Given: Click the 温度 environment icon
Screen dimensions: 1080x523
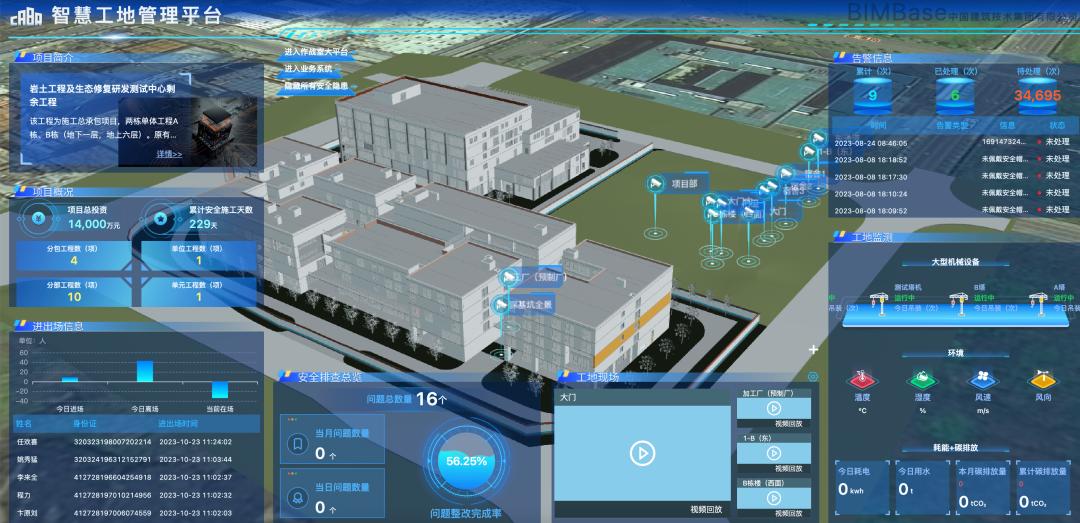Looking at the screenshot, I should coord(862,380).
